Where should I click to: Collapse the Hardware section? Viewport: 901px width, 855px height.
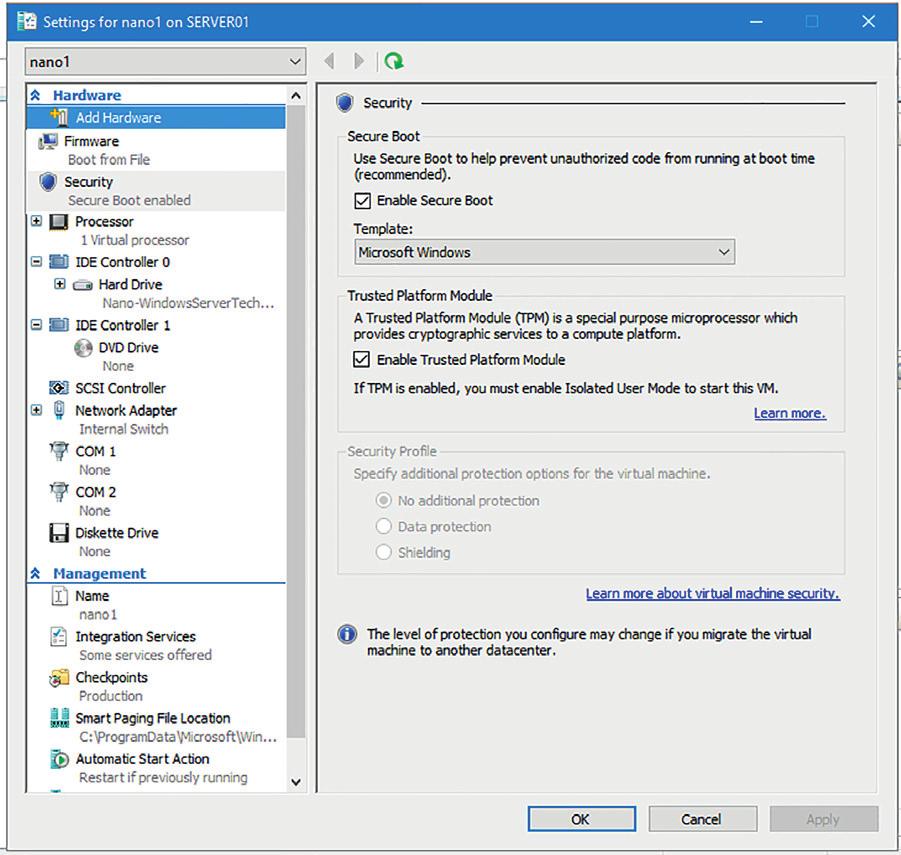36,95
